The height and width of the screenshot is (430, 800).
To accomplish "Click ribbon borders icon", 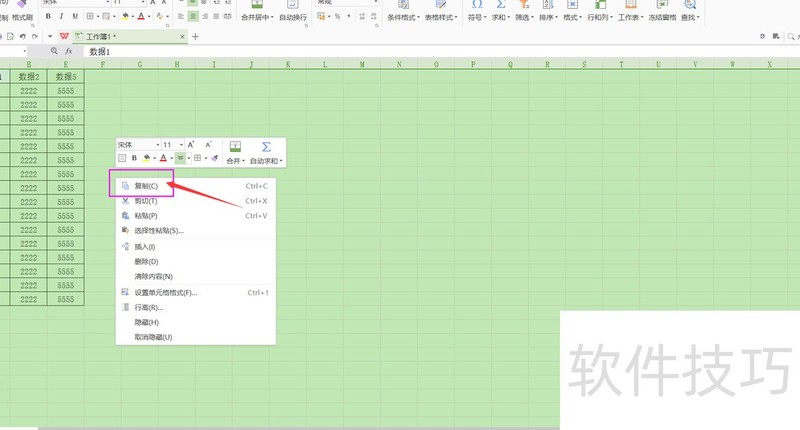I will (x=90, y=16).
